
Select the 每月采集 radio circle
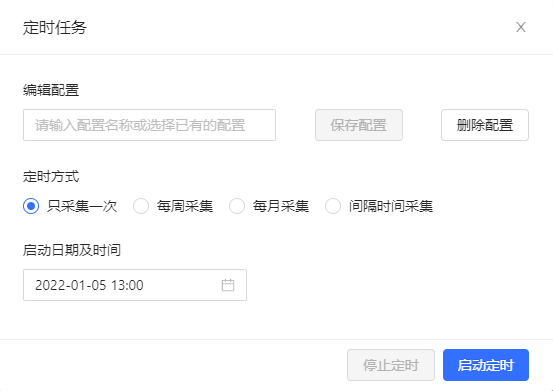click(x=237, y=206)
